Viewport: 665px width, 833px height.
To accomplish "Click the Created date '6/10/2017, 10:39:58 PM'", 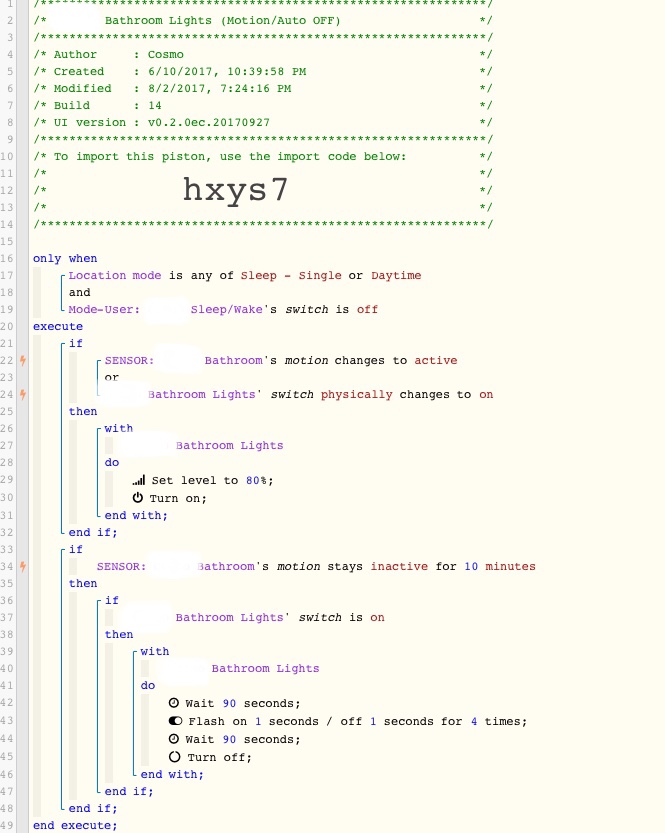I will point(227,71).
